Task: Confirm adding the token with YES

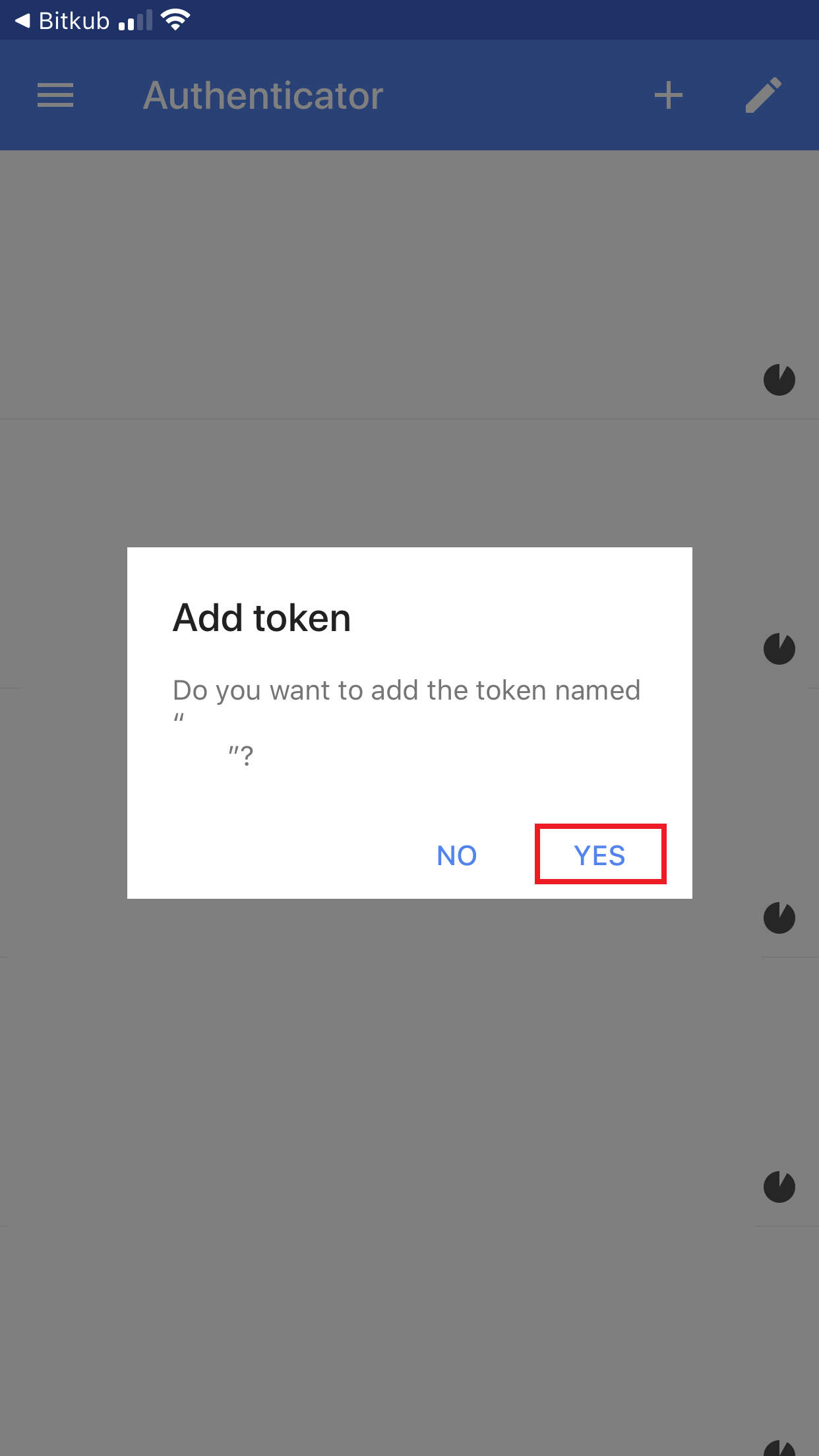Action: pos(599,855)
